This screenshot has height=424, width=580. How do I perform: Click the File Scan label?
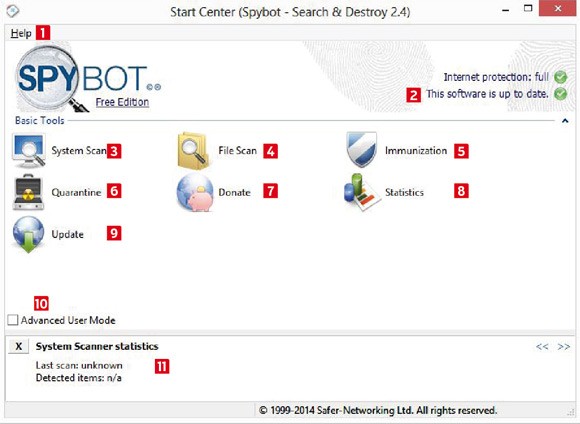[x=237, y=151]
